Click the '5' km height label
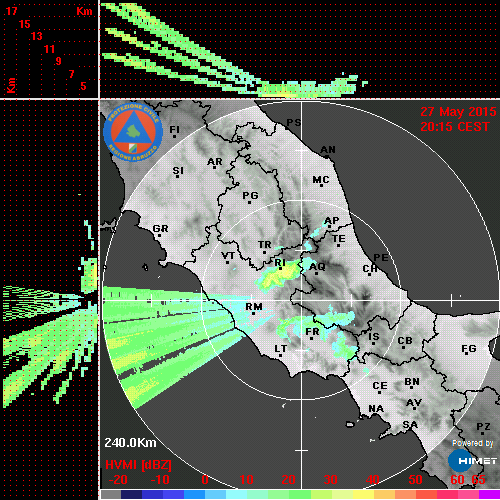This screenshot has height=500, width=500. point(83,86)
